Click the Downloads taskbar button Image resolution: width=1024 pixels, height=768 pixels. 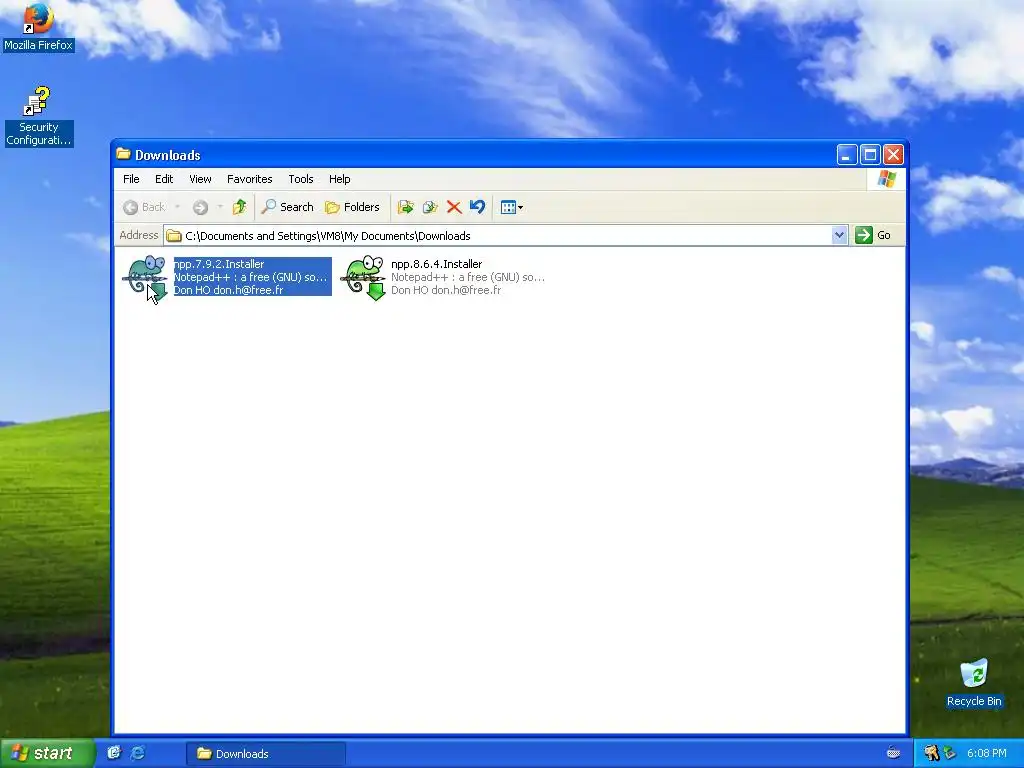[x=266, y=754]
